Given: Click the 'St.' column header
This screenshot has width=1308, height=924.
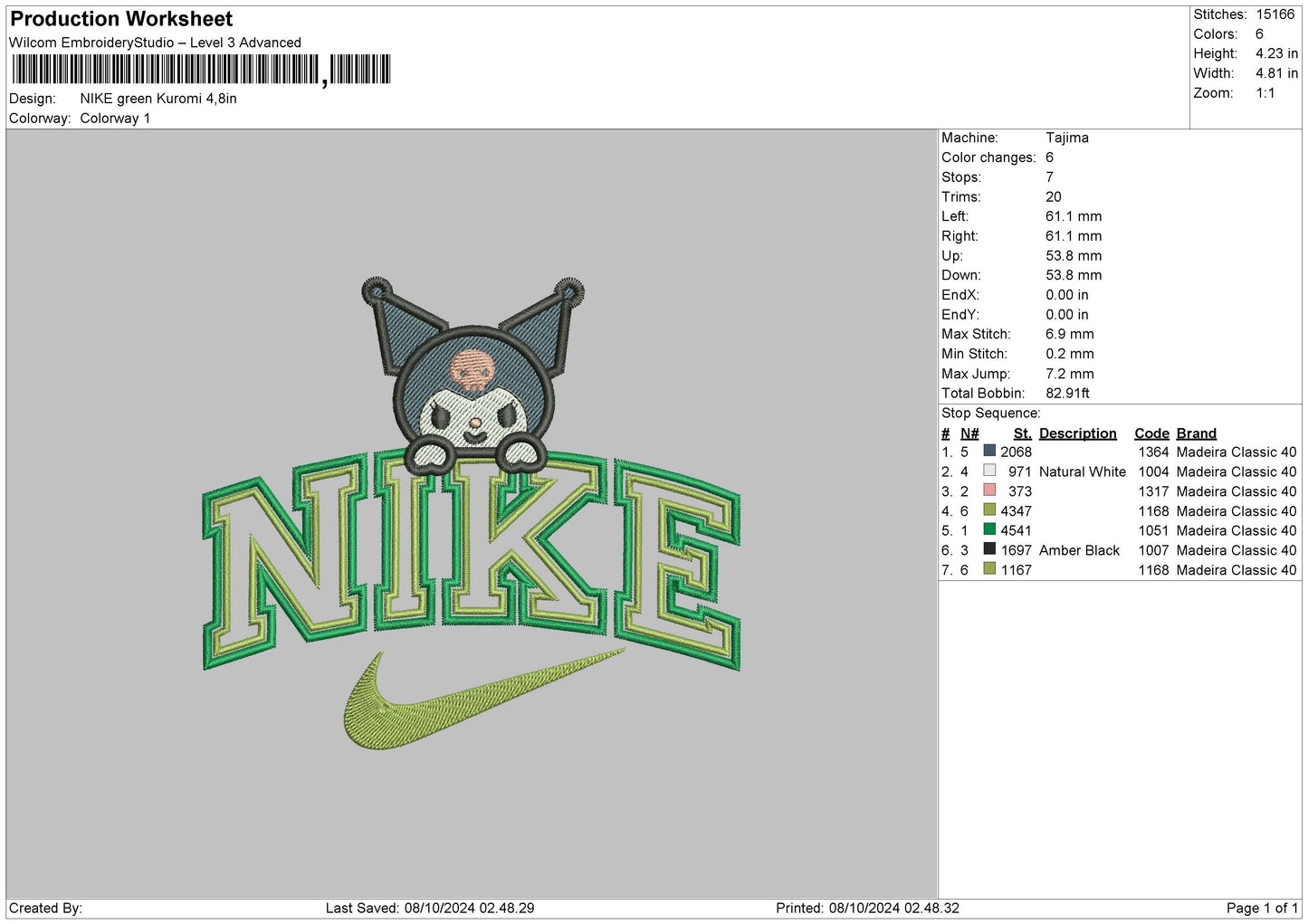Looking at the screenshot, I should tap(1023, 433).
